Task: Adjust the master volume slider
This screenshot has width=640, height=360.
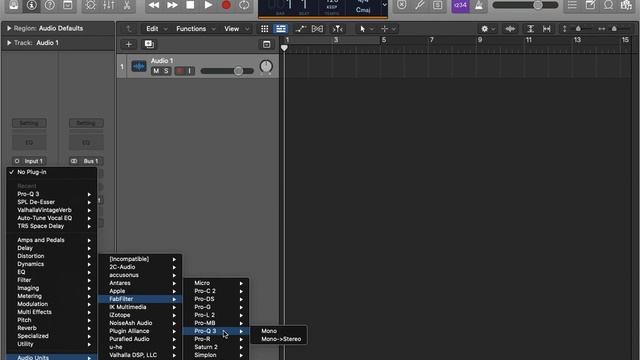Action: 525,5
